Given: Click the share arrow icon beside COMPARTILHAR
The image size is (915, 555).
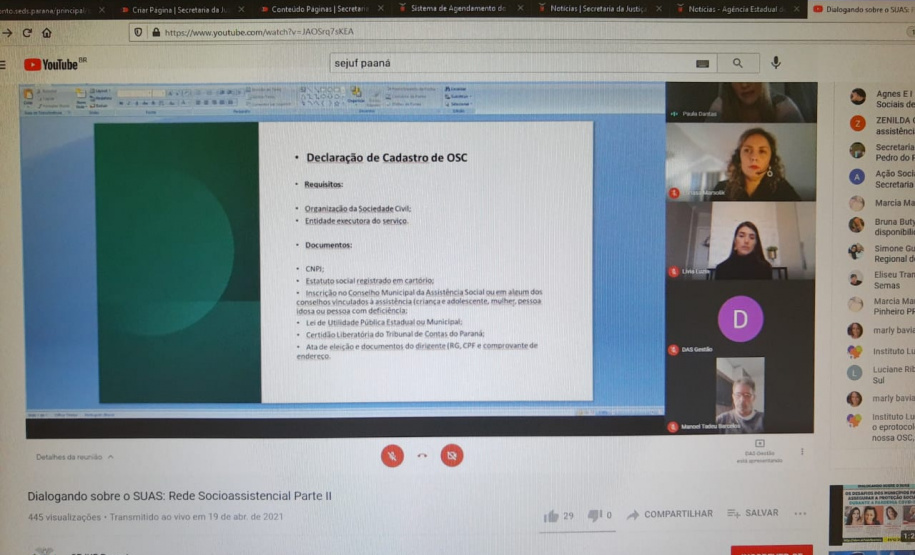Looking at the screenshot, I should pos(633,515).
